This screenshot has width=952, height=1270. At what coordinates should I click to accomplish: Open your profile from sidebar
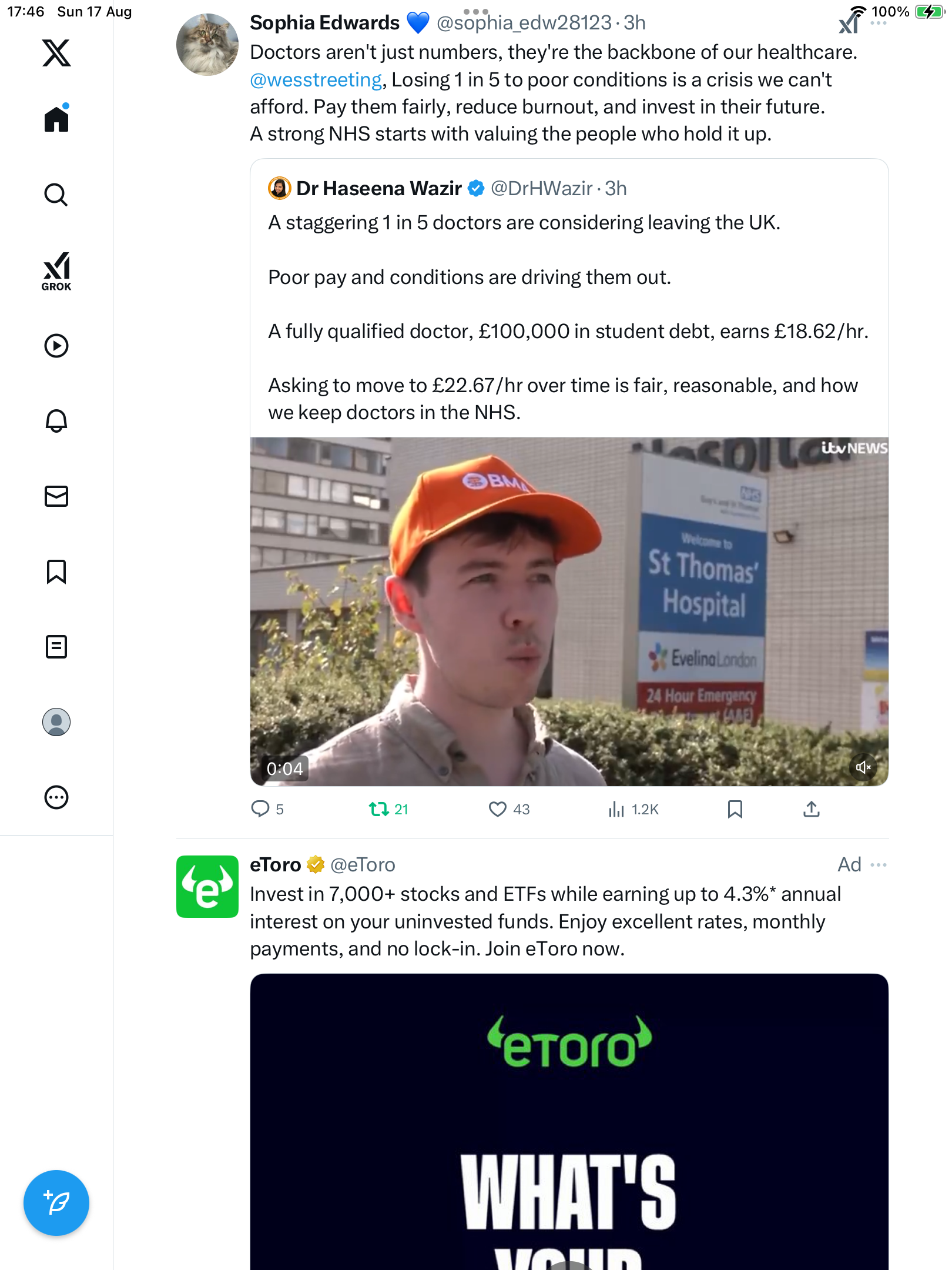tap(56, 722)
